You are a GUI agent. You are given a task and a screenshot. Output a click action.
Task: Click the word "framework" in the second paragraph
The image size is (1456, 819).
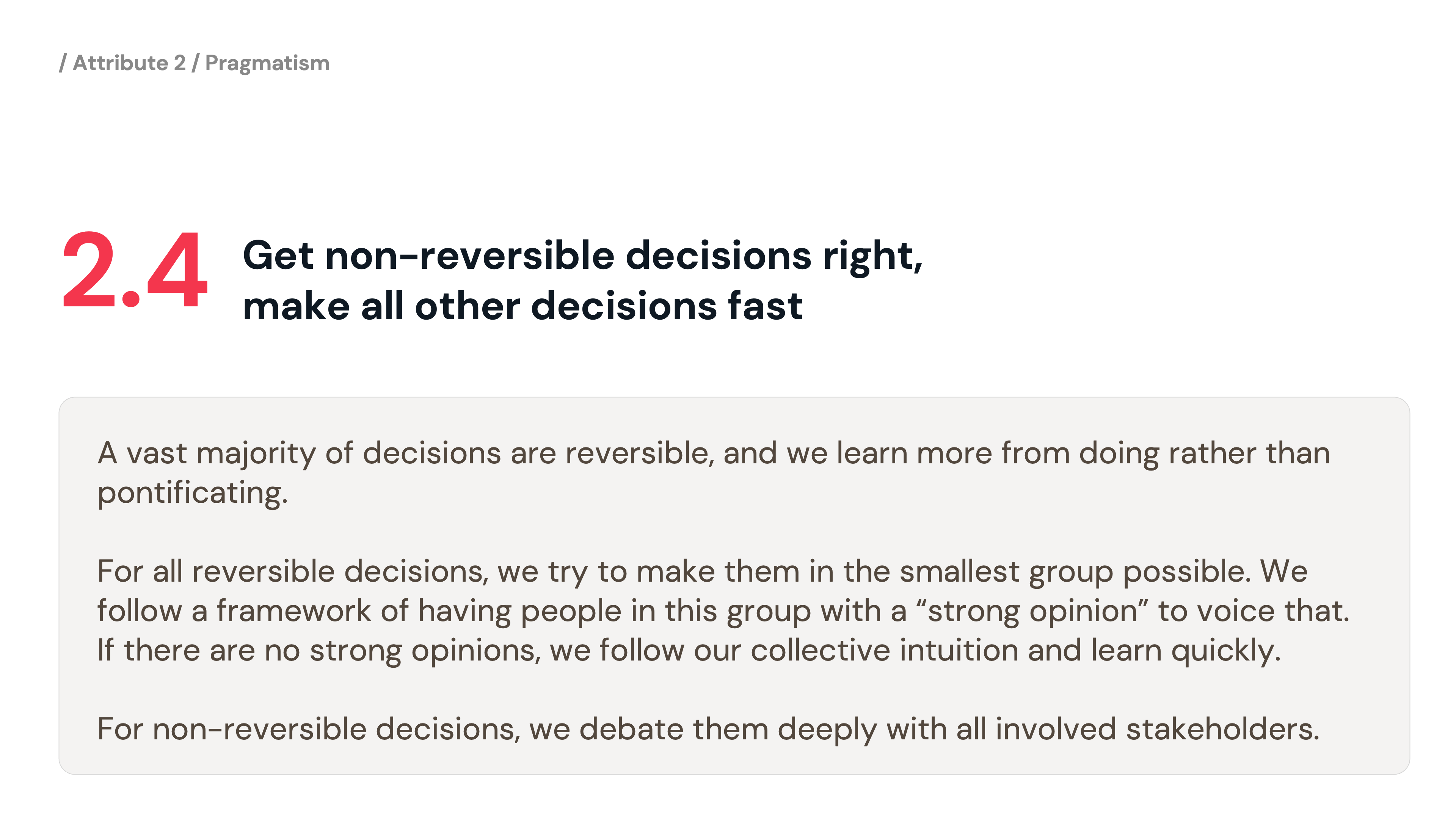pyautogui.click(x=294, y=611)
